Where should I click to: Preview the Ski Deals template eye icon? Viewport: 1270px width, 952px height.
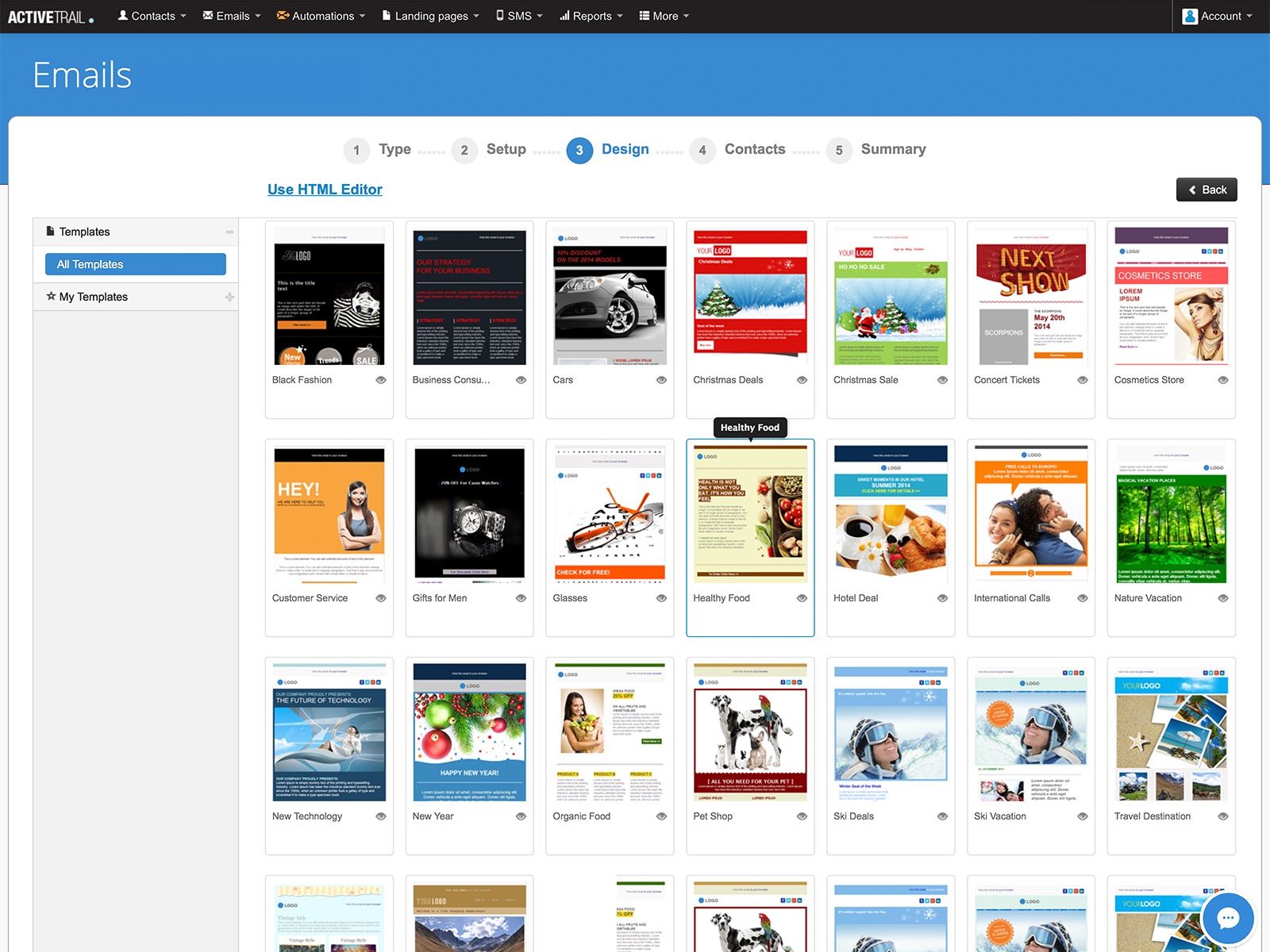[942, 816]
